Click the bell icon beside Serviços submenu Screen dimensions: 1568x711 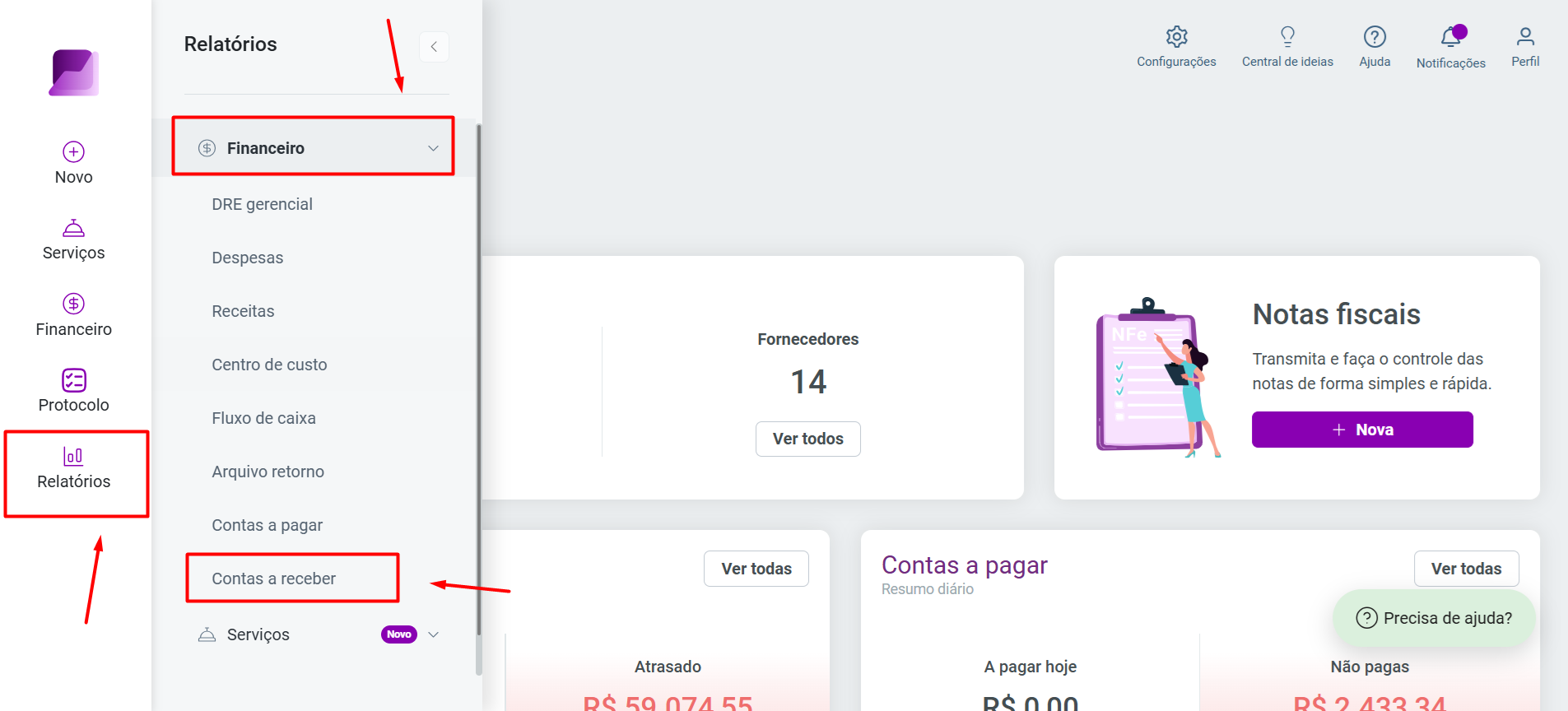(207, 634)
